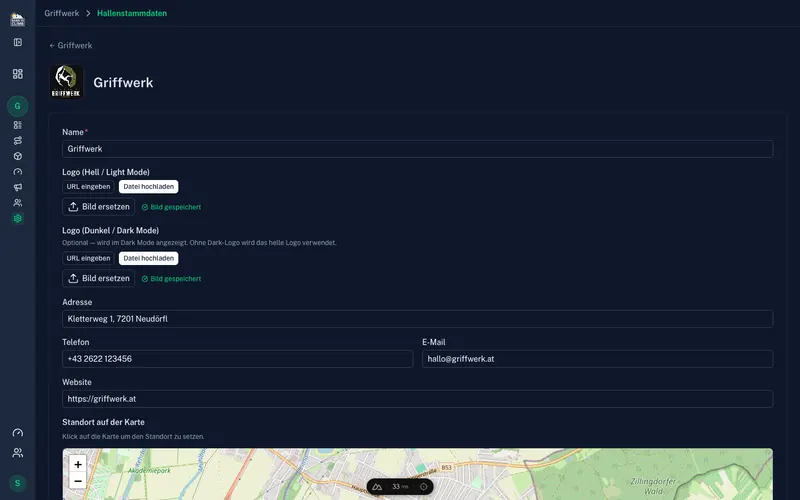Click the 33 ms timing readout
The width and height of the screenshot is (800, 500).
[400, 487]
